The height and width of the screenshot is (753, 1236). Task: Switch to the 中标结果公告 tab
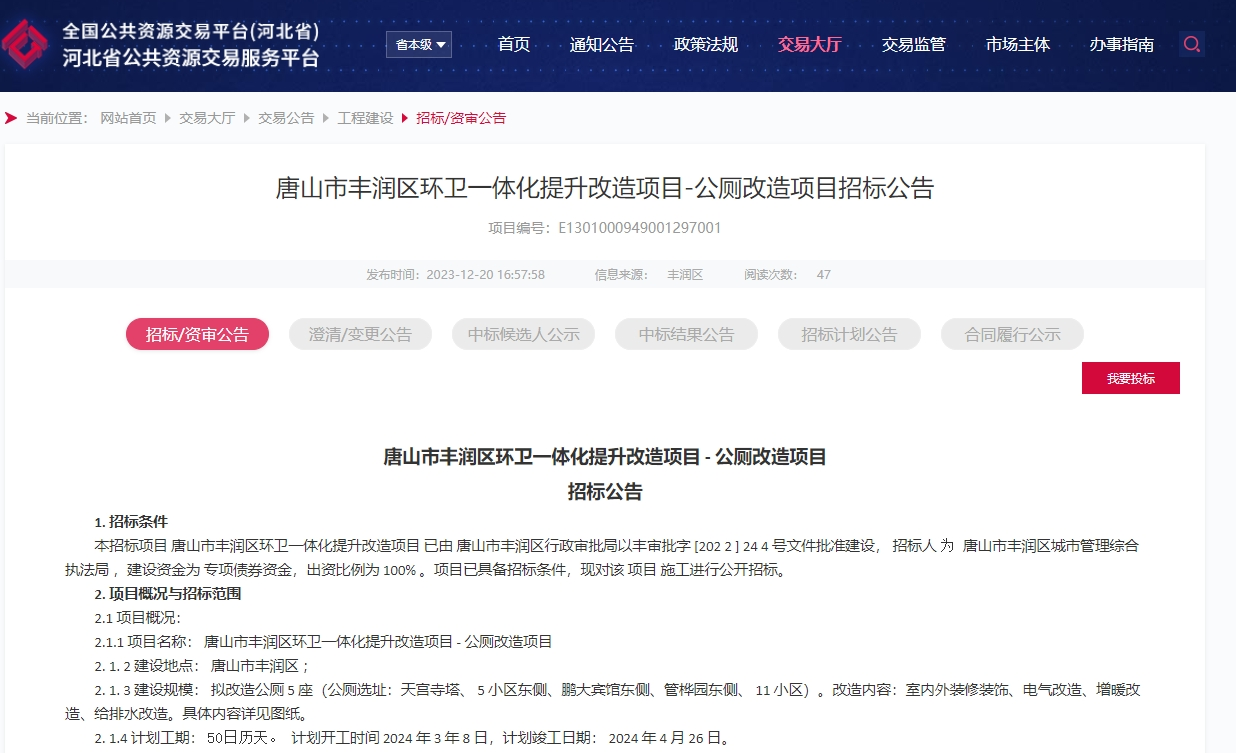tap(686, 335)
